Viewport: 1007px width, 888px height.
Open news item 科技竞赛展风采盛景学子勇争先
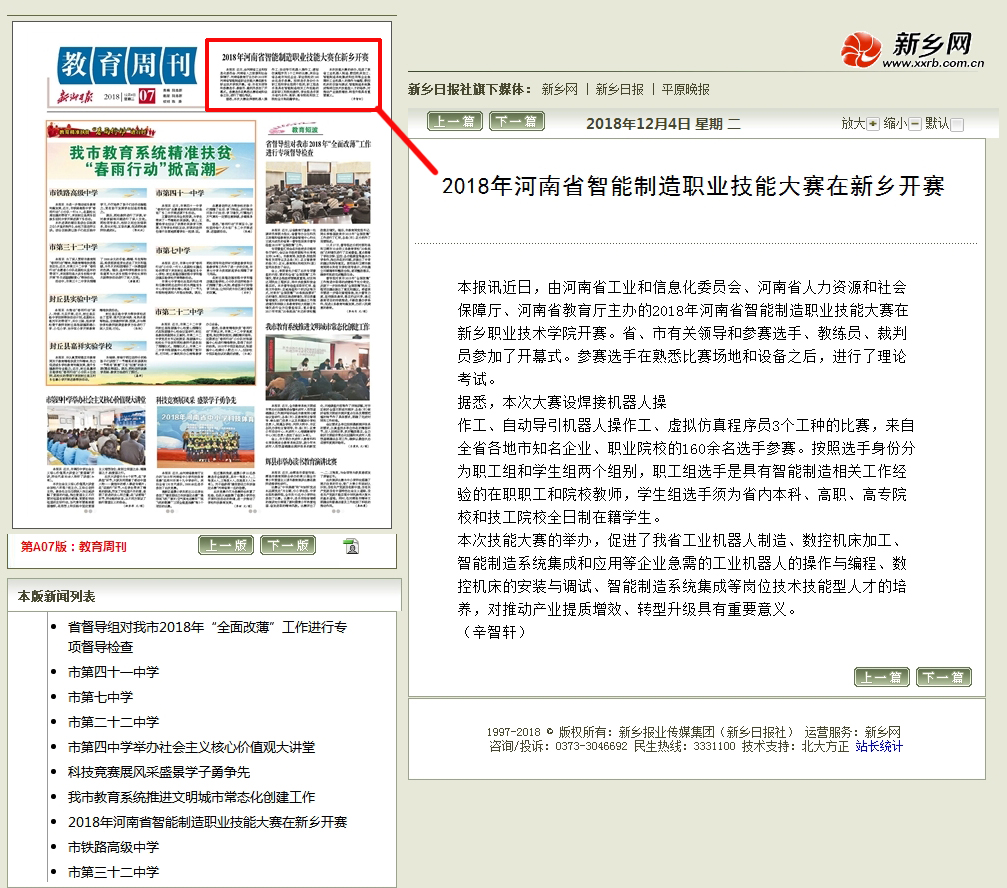coord(158,772)
